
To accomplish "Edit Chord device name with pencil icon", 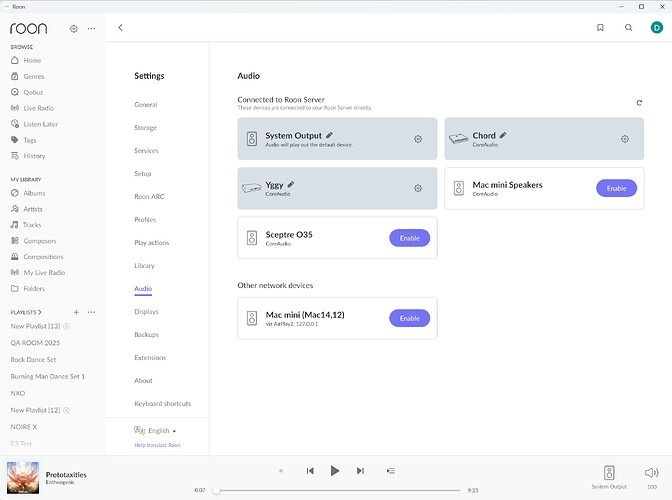I will coord(503,135).
